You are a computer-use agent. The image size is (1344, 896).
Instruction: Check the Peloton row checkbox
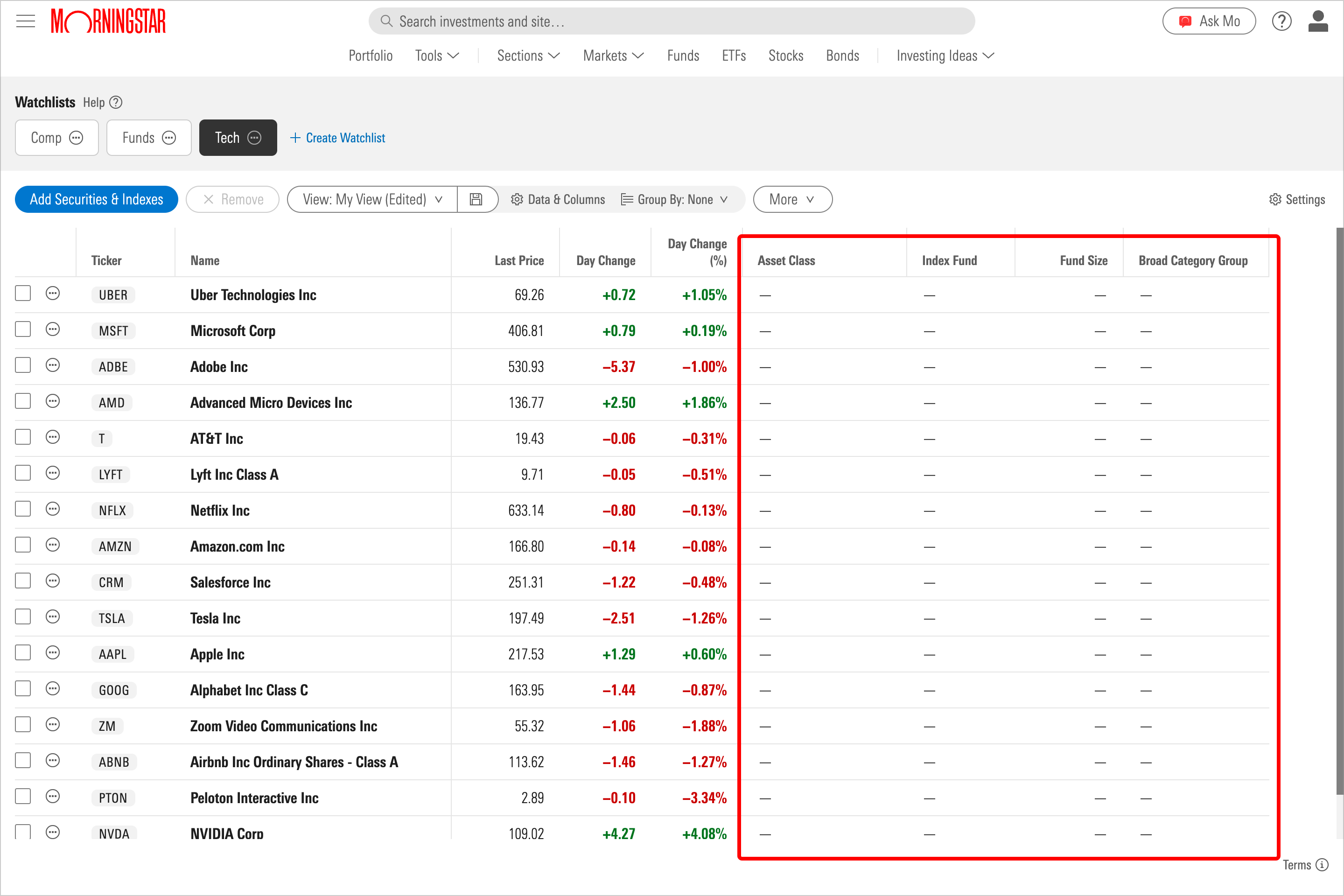point(23,797)
